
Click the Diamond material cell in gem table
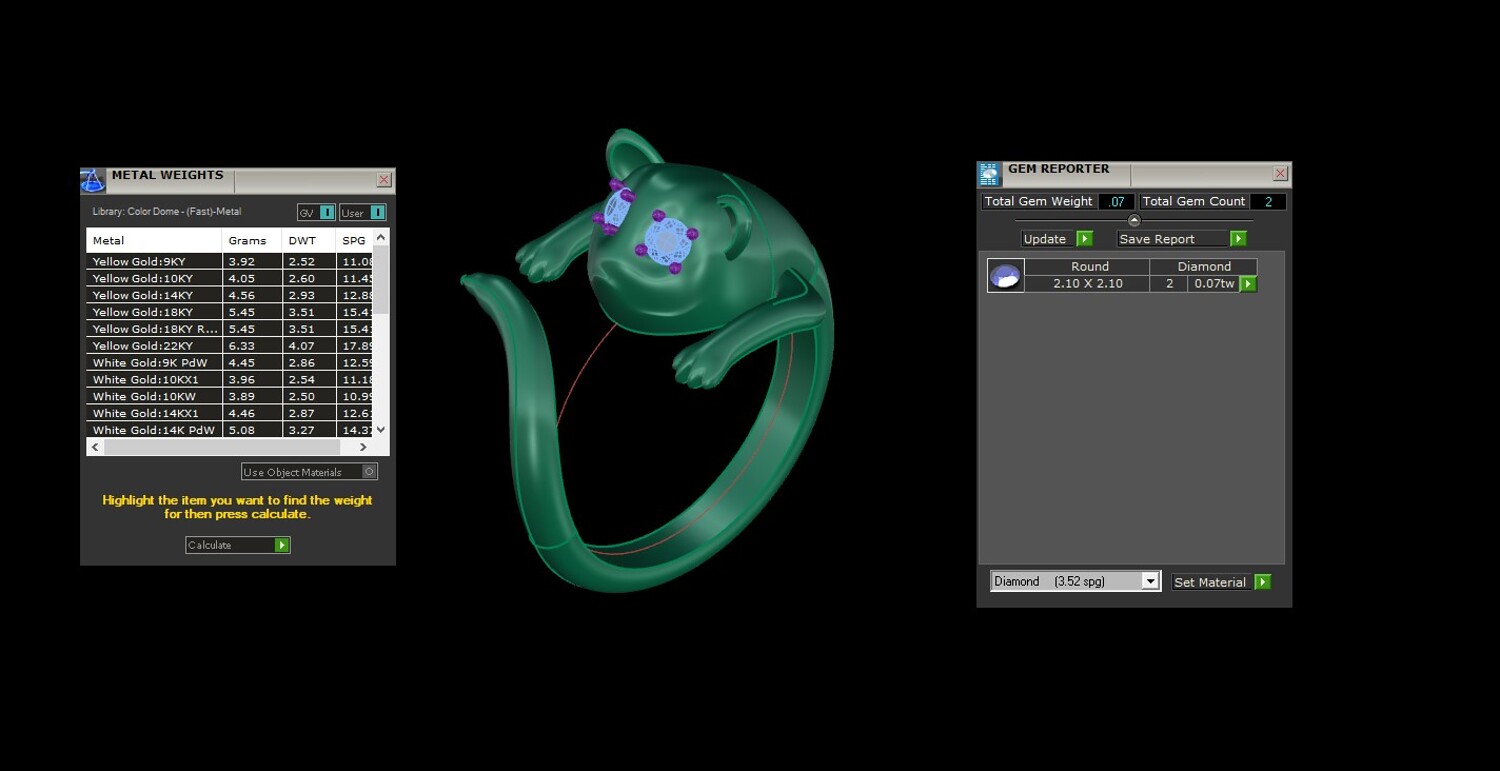(1204, 267)
